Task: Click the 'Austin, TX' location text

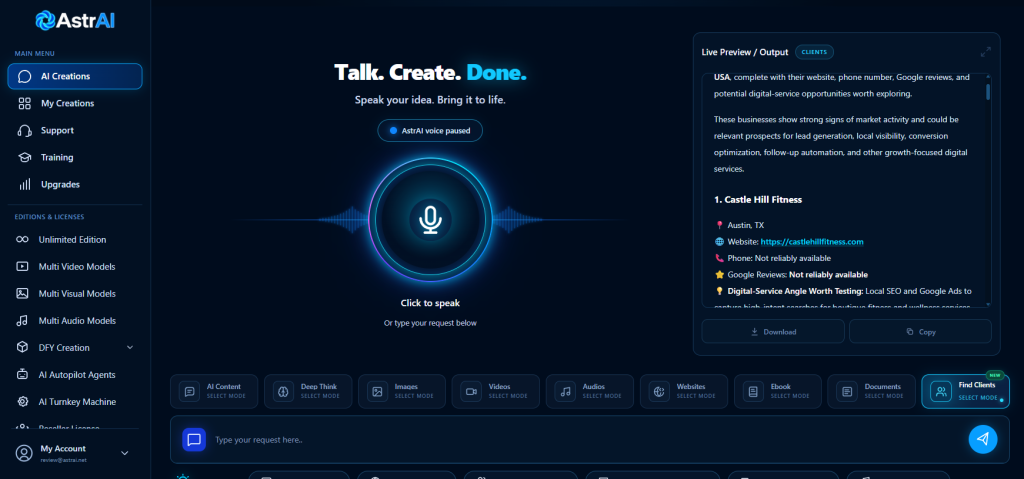Action: tap(746, 225)
